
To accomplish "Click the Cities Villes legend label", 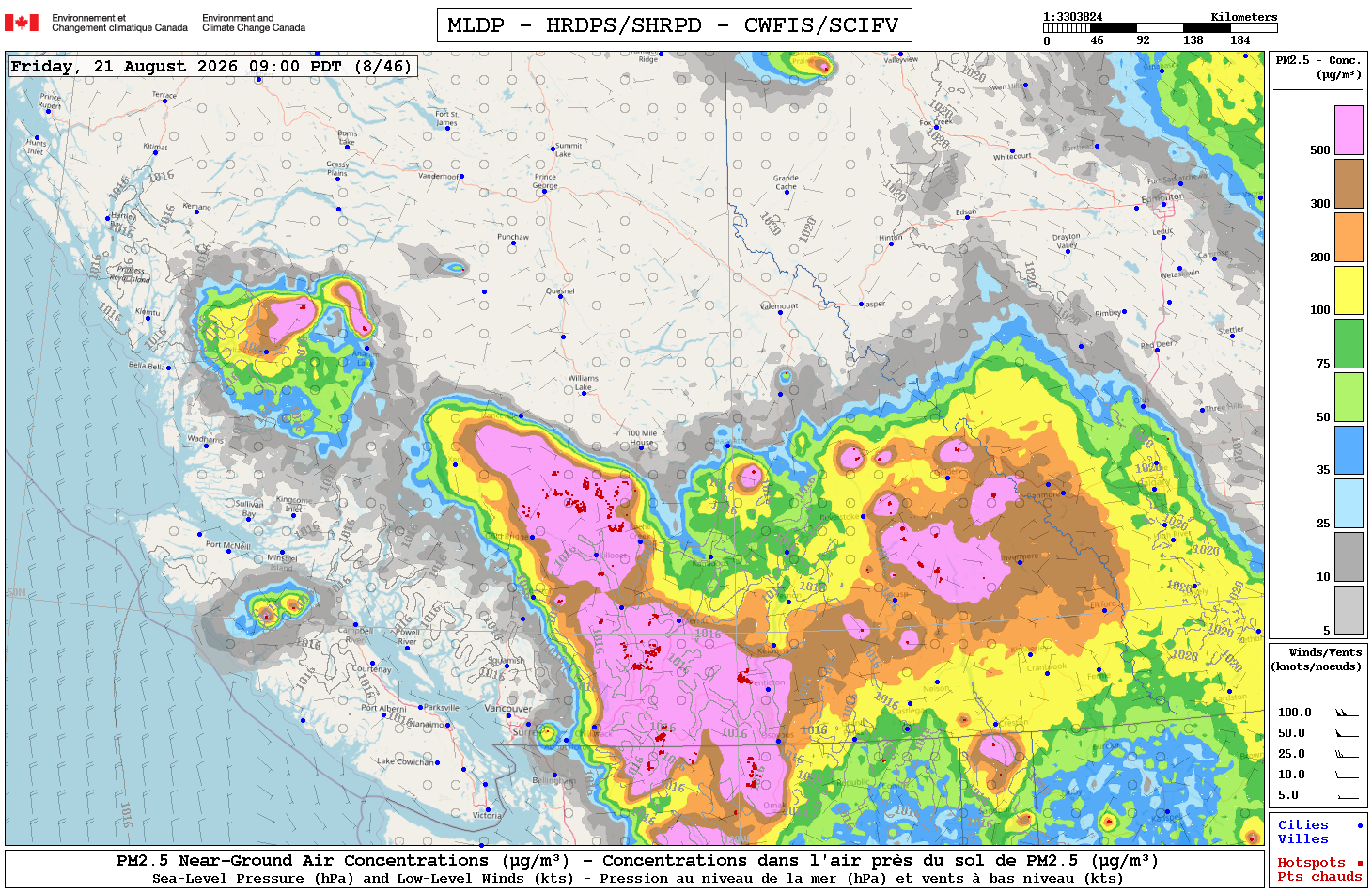I will coord(1303,832).
